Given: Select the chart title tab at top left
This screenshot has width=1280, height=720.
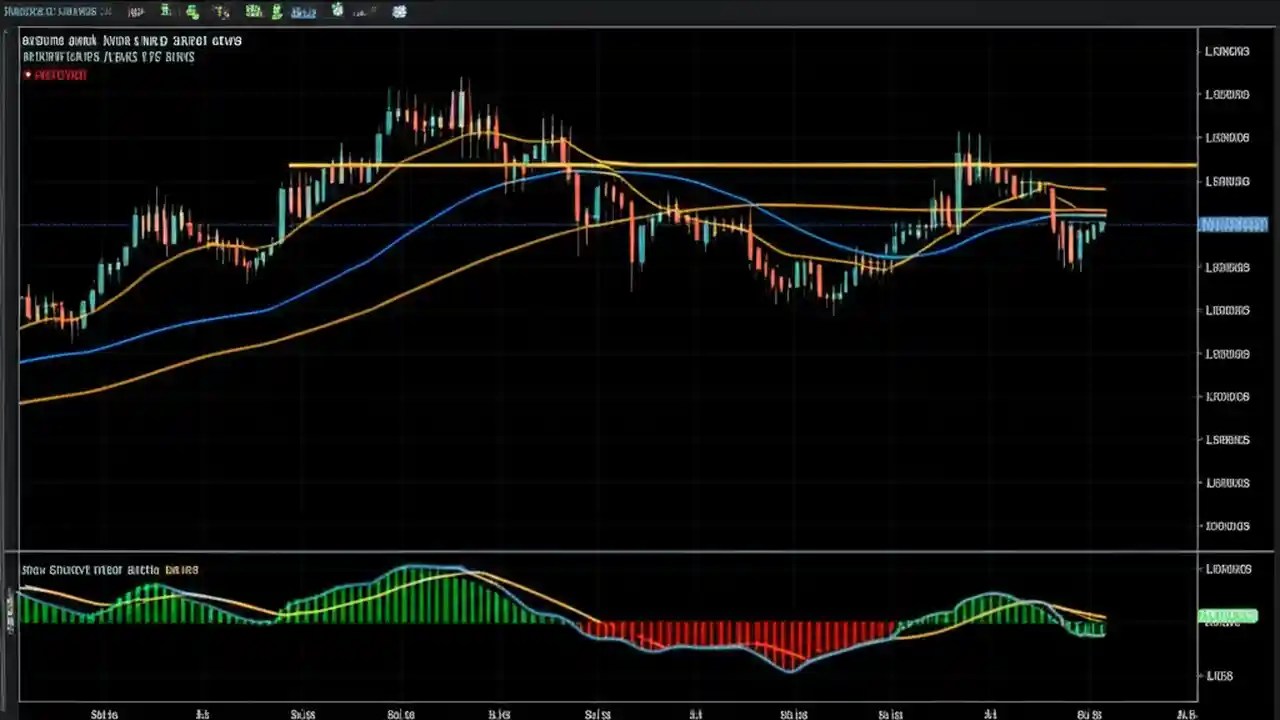Looking at the screenshot, I should coord(55,11).
